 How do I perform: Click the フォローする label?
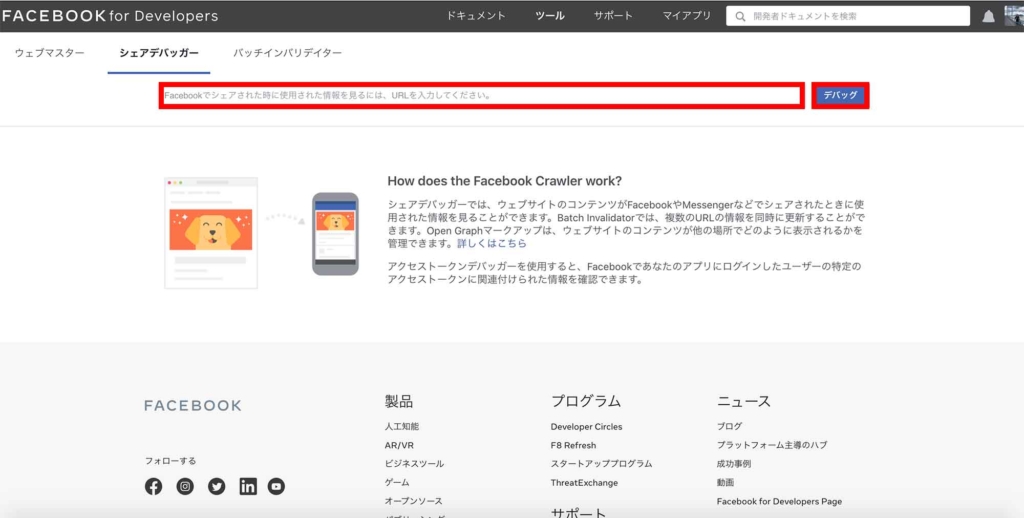coord(170,461)
